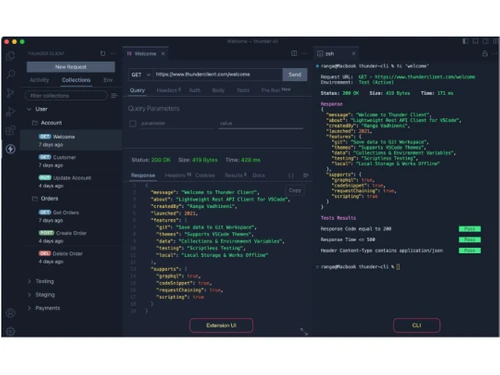Select the Cookies response tab

pyautogui.click(x=205, y=175)
